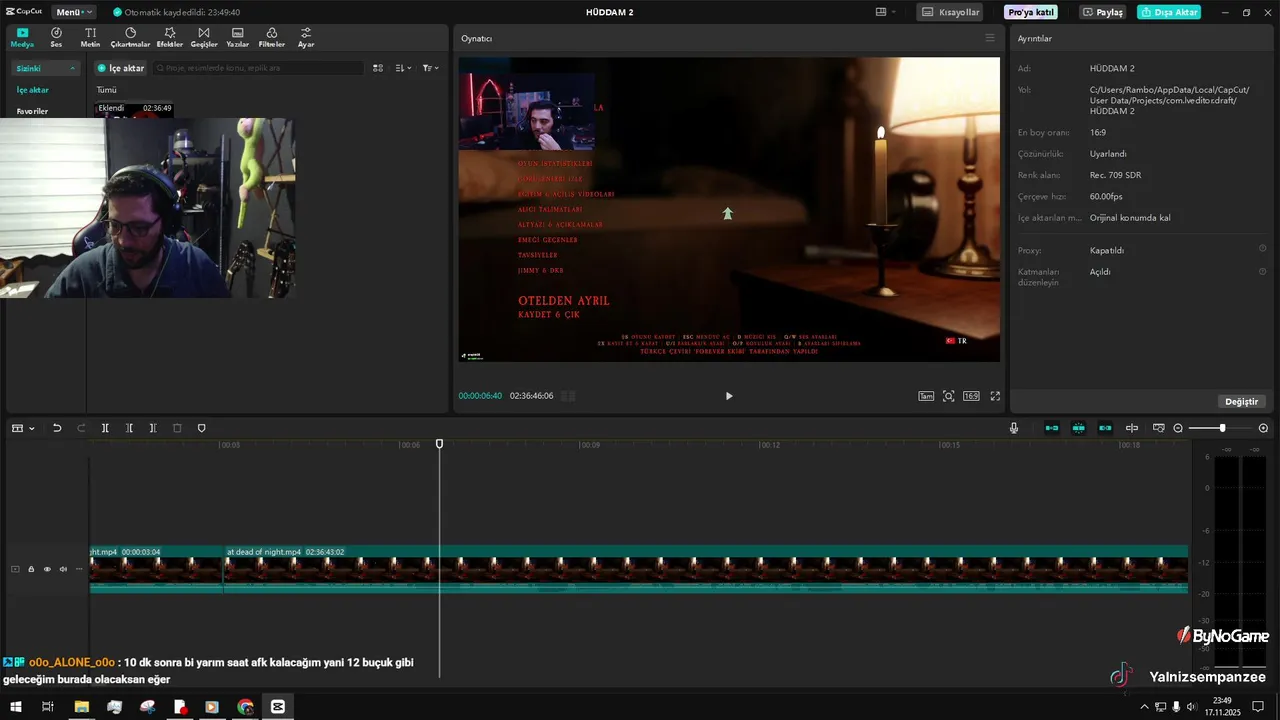
Task: Open the timeline cover preview icon
Action: pyautogui.click(x=1158, y=428)
